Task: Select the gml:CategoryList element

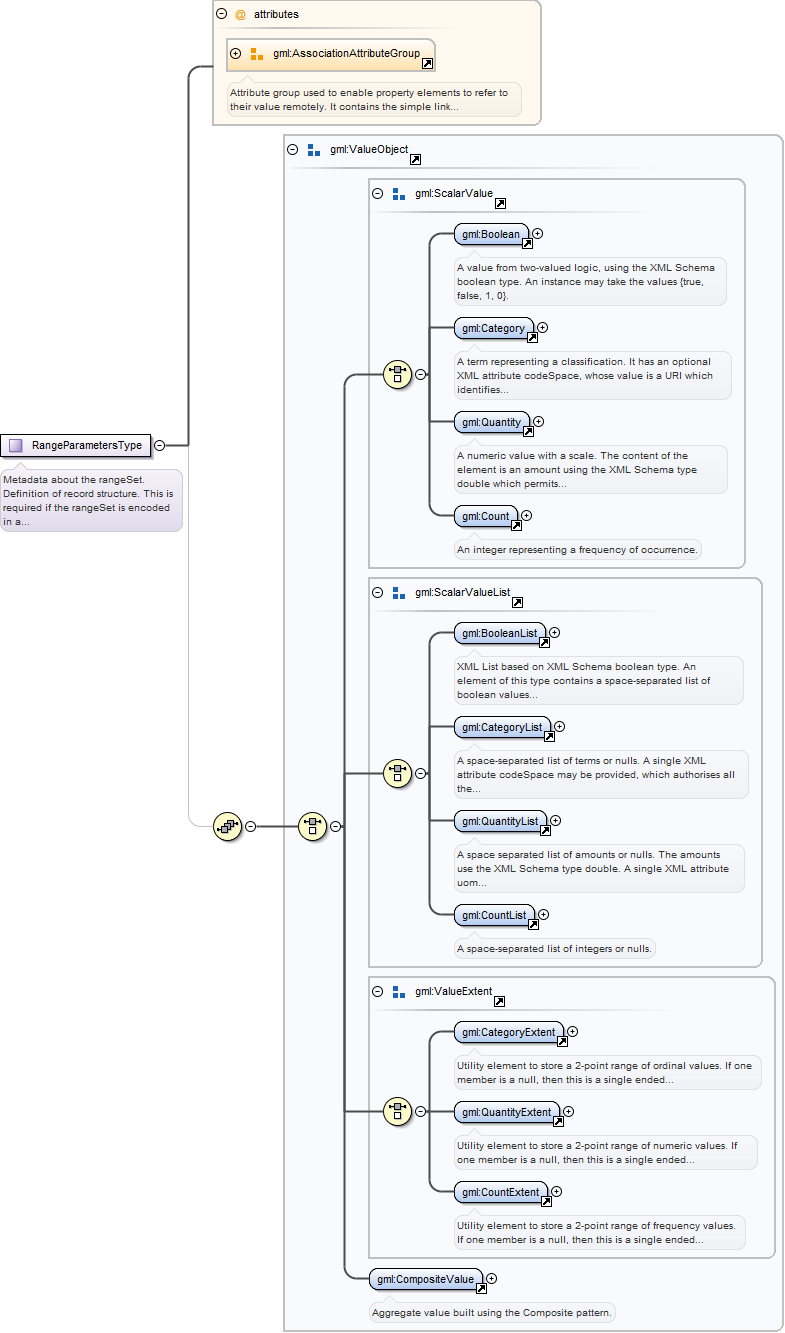Action: click(x=503, y=729)
